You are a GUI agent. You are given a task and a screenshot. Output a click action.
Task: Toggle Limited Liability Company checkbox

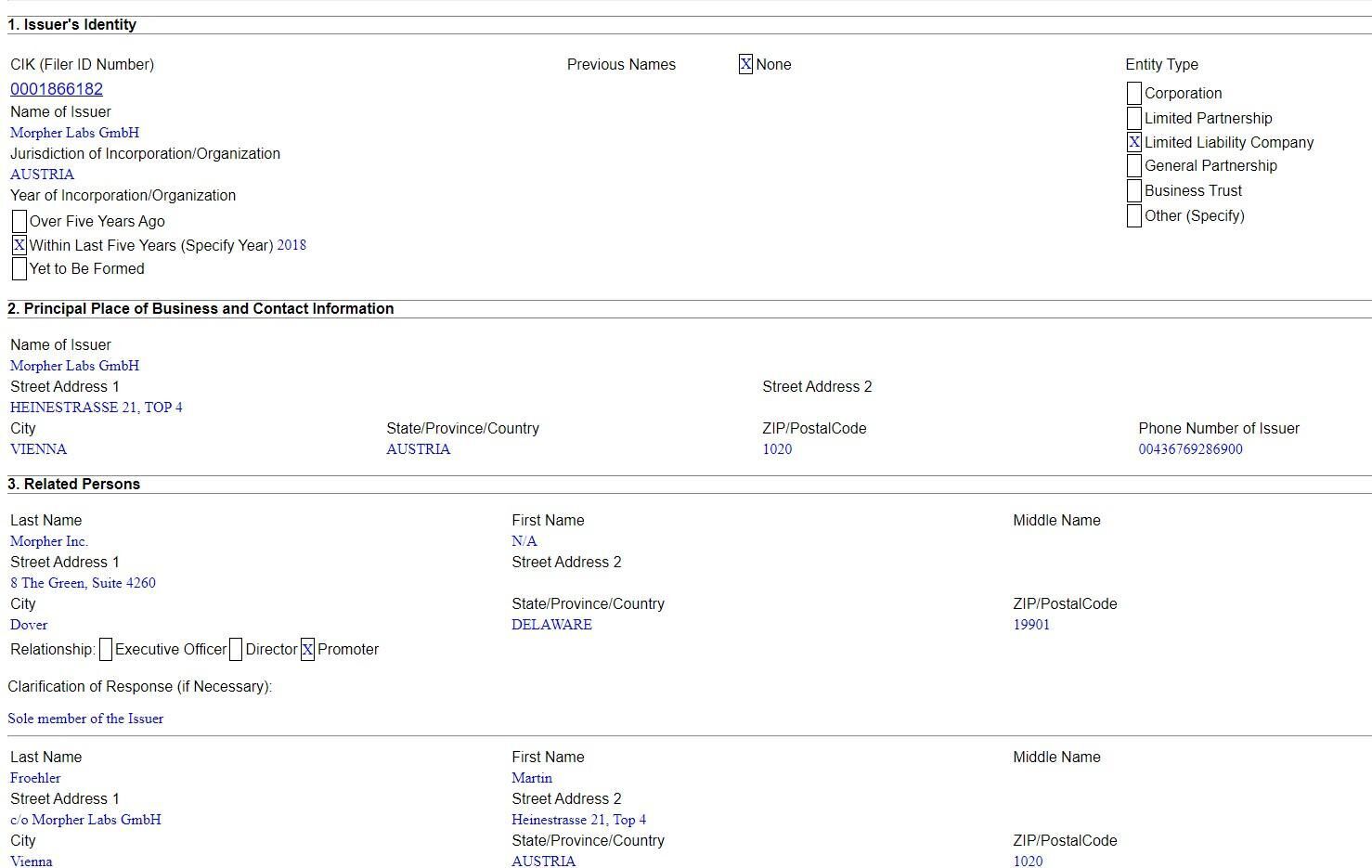1133,142
